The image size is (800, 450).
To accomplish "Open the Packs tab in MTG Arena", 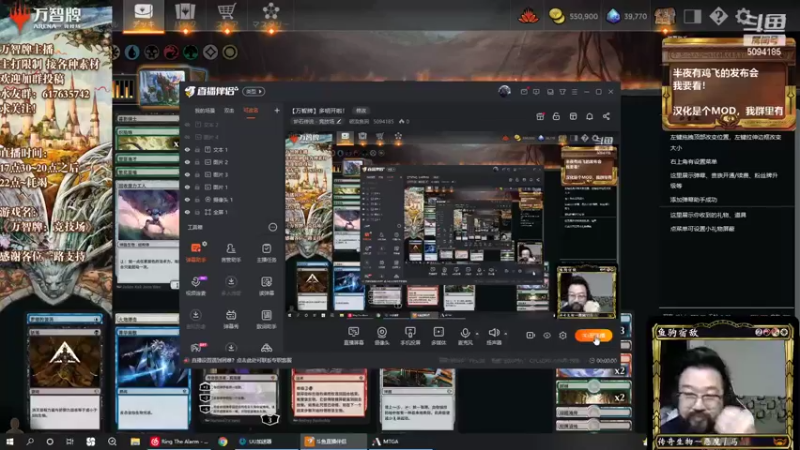I will click(185, 15).
